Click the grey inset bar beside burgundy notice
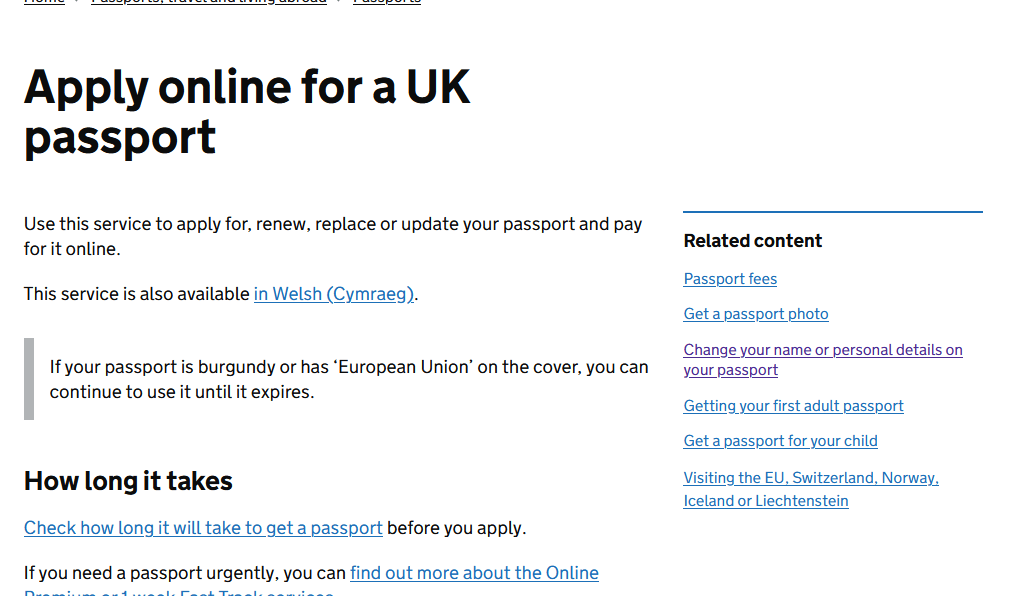Image resolution: width=1009 pixels, height=596 pixels. click(29, 379)
